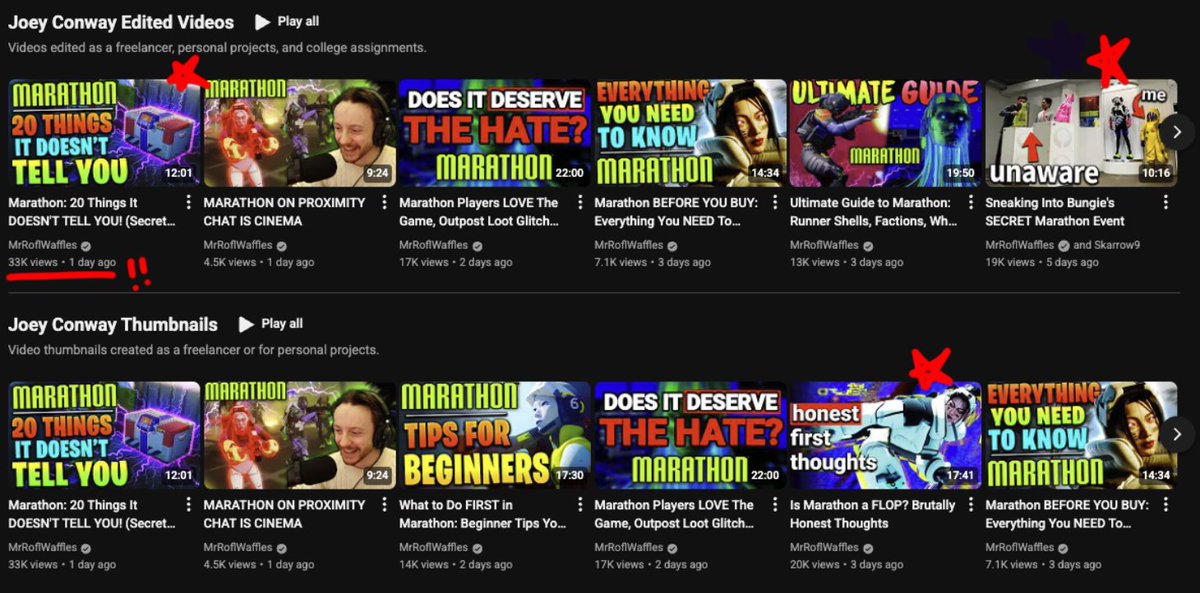
Task: Click 'Marathon BEFORE YOU BUY' title in Thumbnails shelf
Action: pyautogui.click(x=1067, y=514)
